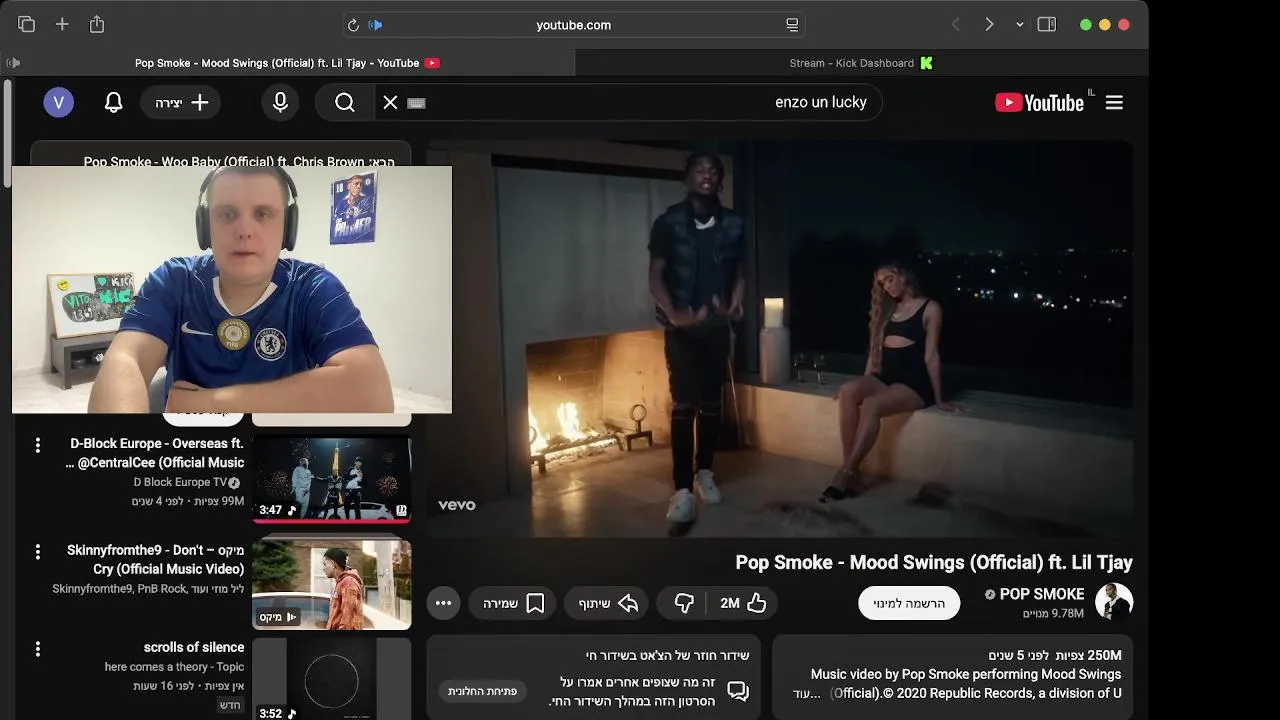This screenshot has height=720, width=1280.
Task: Click the D-Block Europe - Overseas title
Action: [x=155, y=453]
